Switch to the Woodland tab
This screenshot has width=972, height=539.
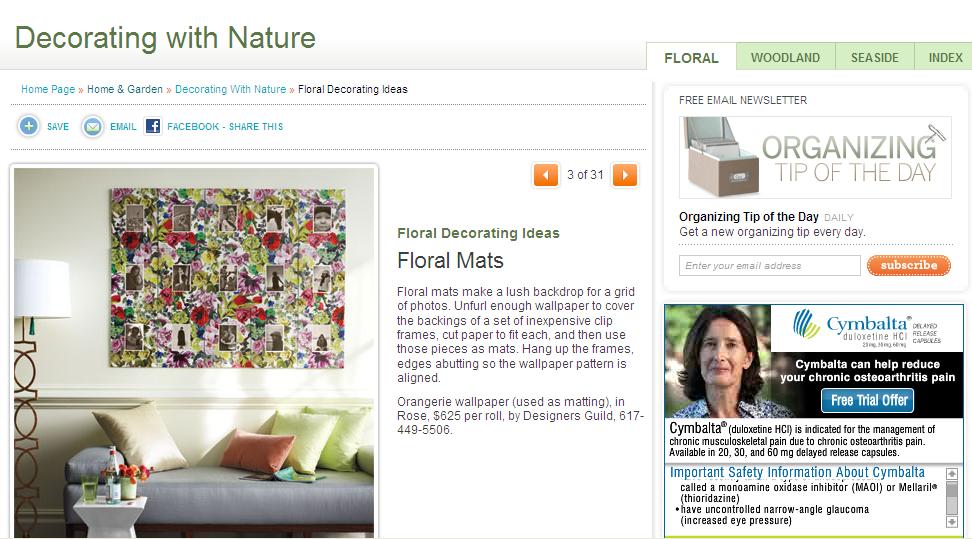point(785,58)
